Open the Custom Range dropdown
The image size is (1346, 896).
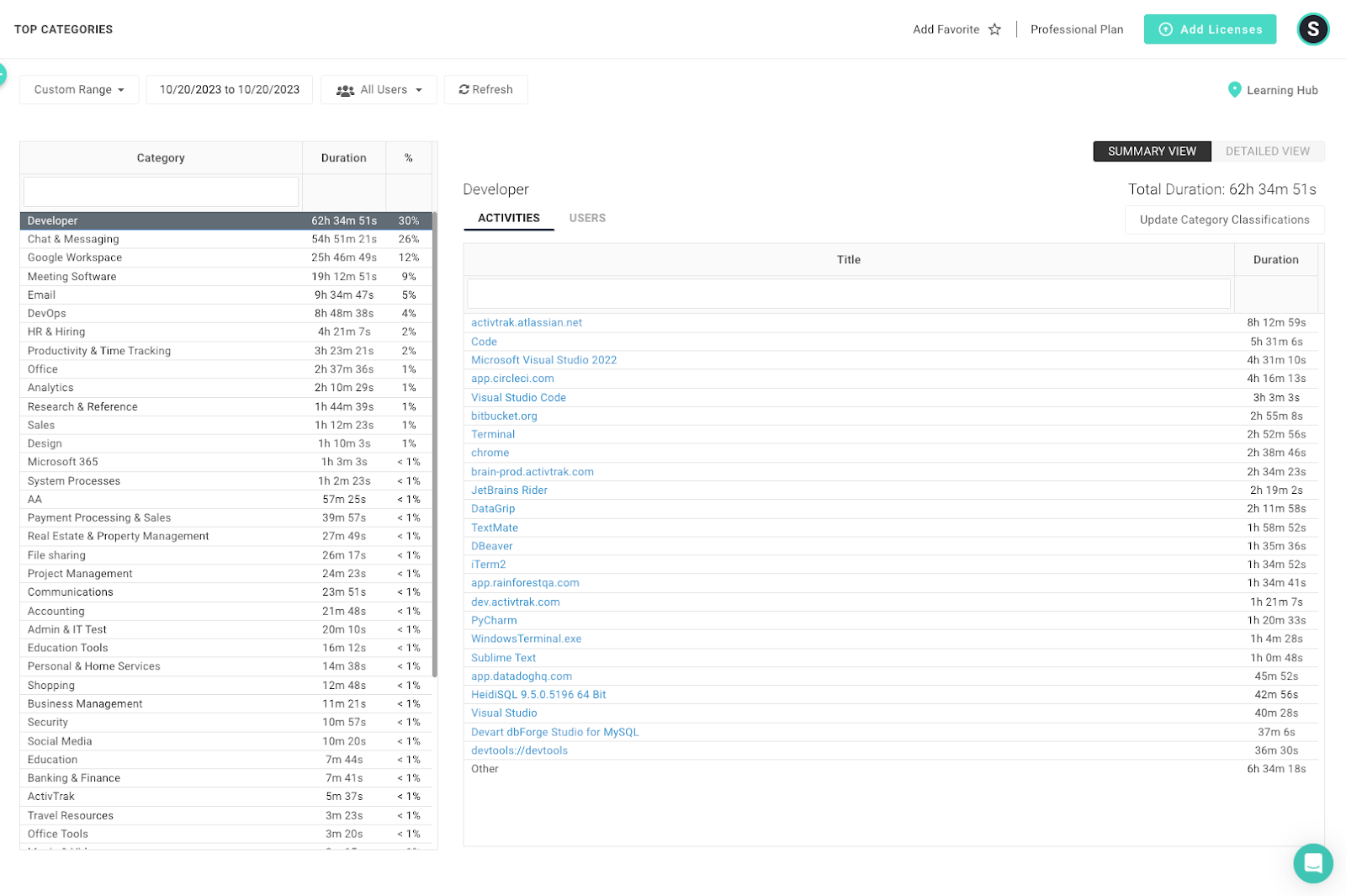click(x=79, y=90)
